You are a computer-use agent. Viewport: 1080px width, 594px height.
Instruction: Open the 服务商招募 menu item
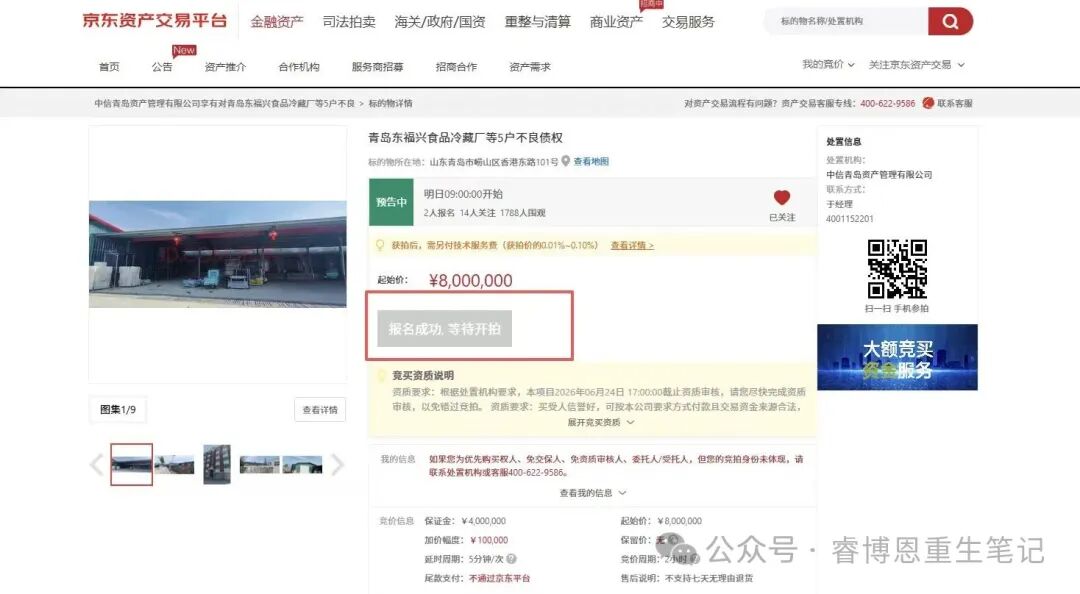pyautogui.click(x=377, y=67)
